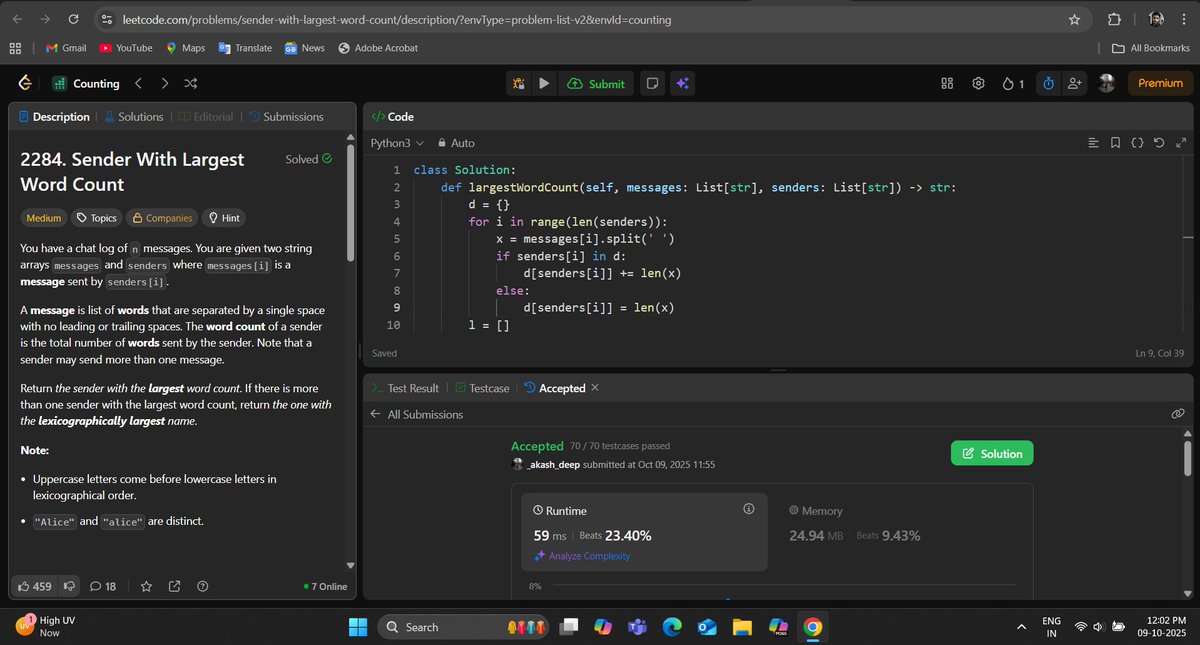Open the question-mark feedback icon
The width and height of the screenshot is (1200, 645).
[x=203, y=586]
